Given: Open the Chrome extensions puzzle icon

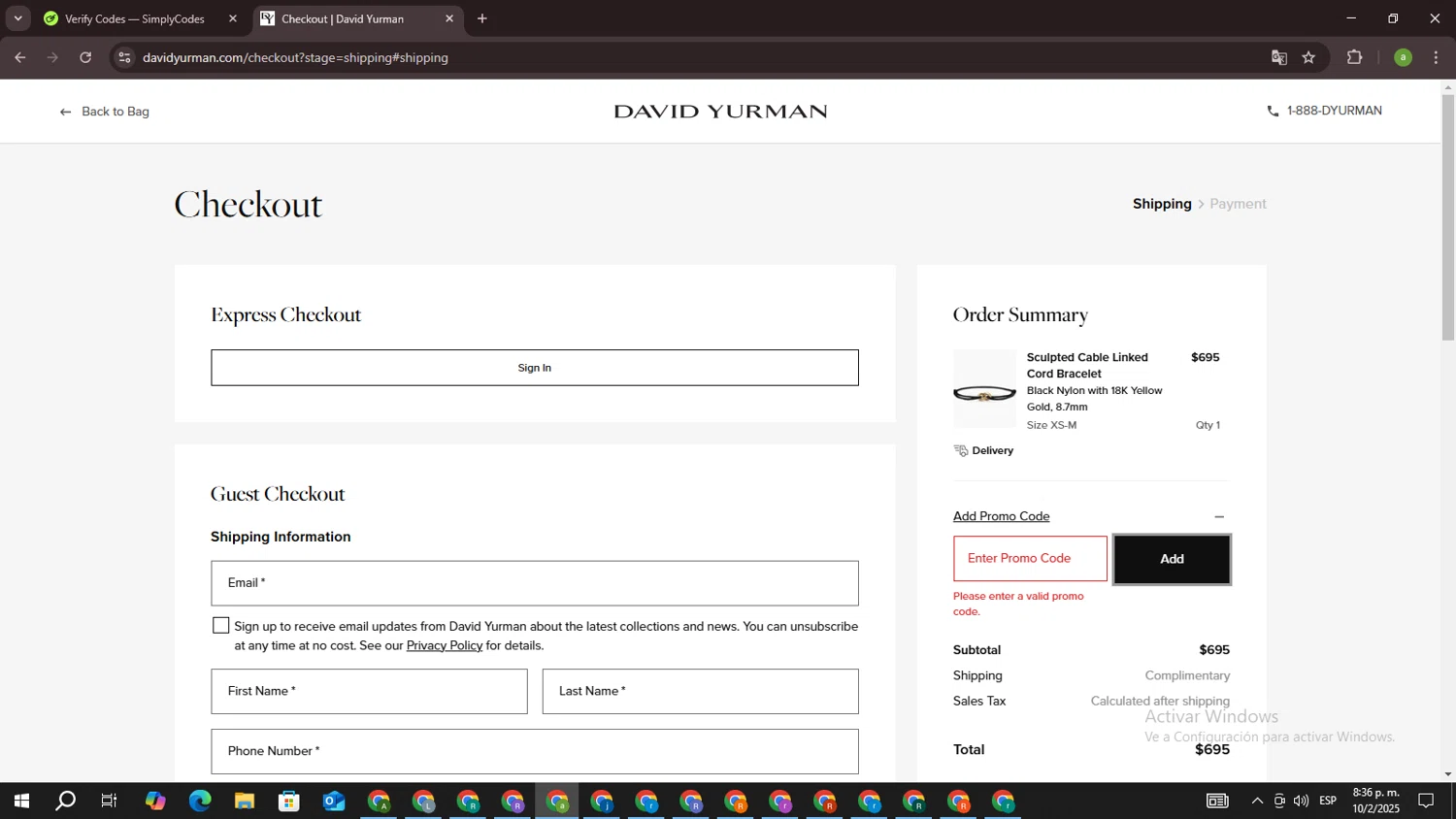Looking at the screenshot, I should coord(1355,57).
